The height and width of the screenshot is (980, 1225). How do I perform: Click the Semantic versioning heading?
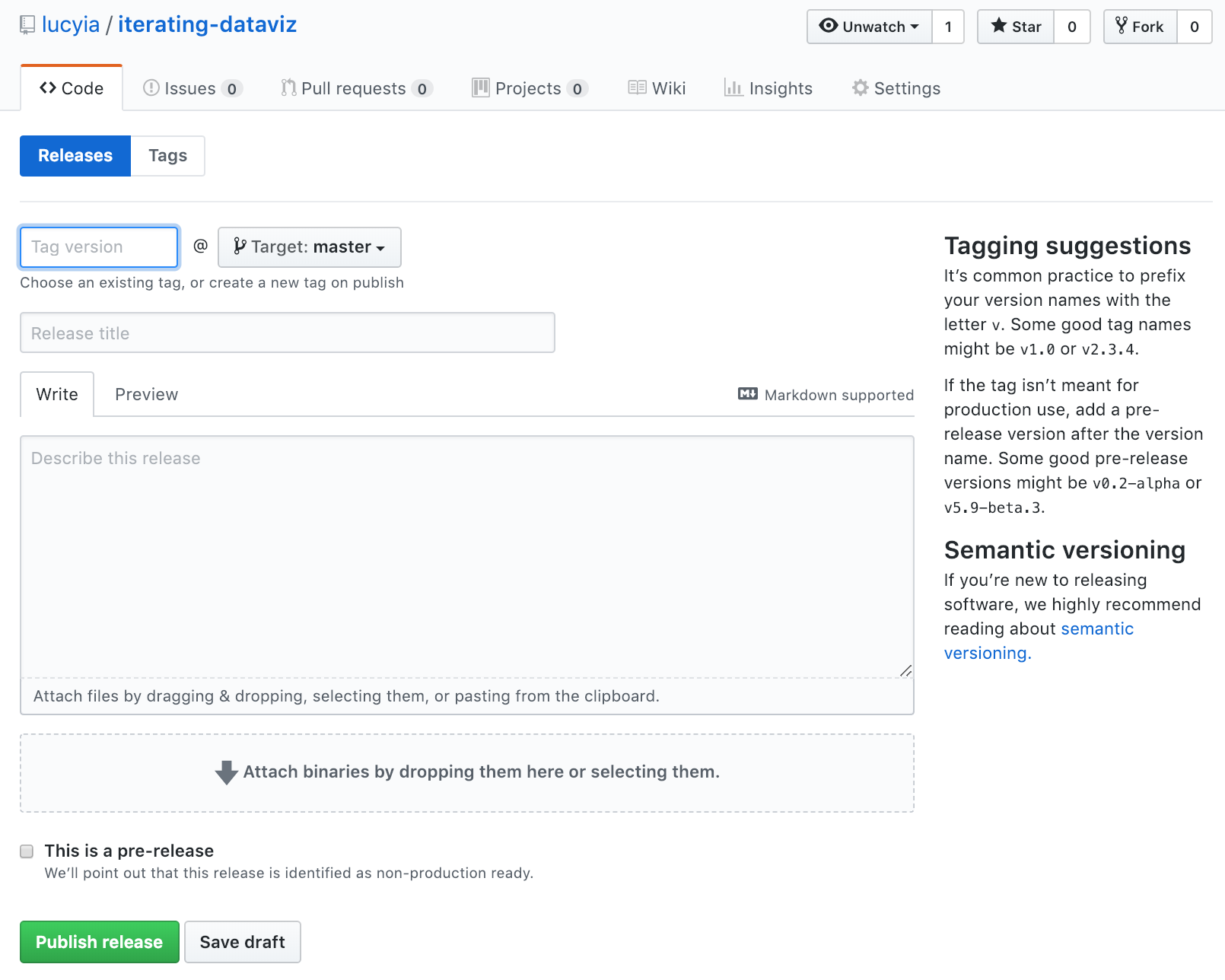(x=1064, y=550)
